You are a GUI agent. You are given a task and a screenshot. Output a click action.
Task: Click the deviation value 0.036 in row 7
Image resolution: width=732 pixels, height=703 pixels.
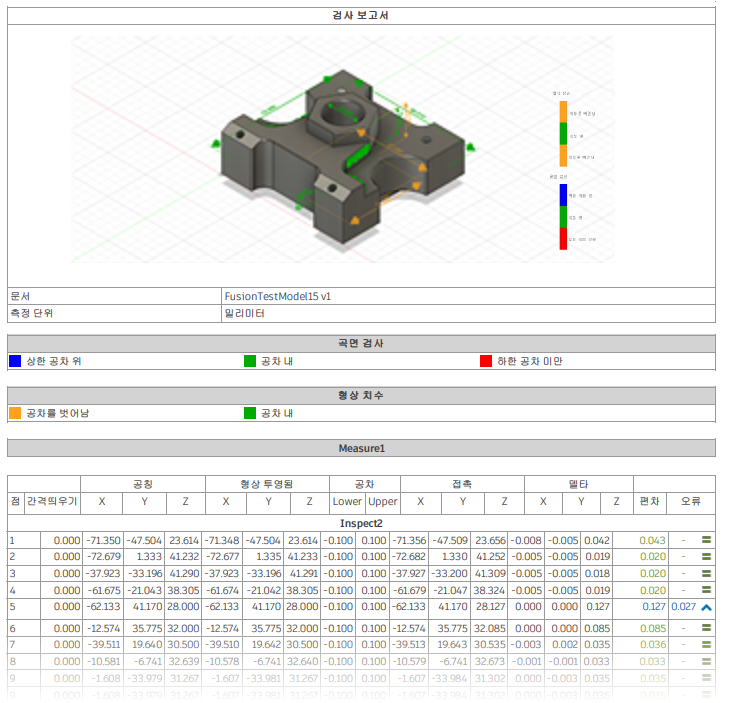(653, 645)
